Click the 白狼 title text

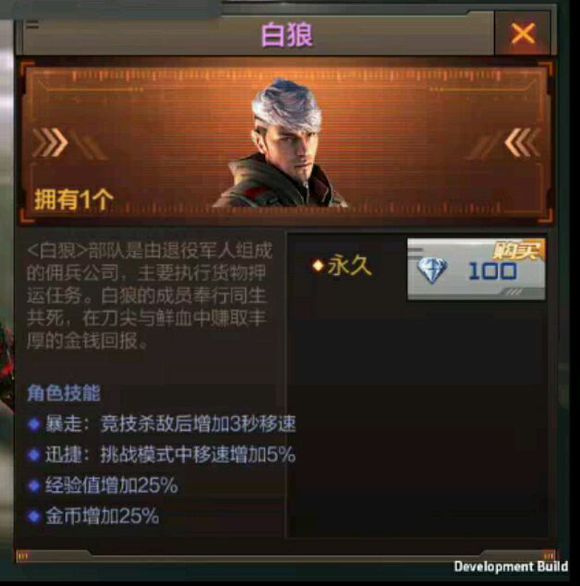pyautogui.click(x=287, y=35)
